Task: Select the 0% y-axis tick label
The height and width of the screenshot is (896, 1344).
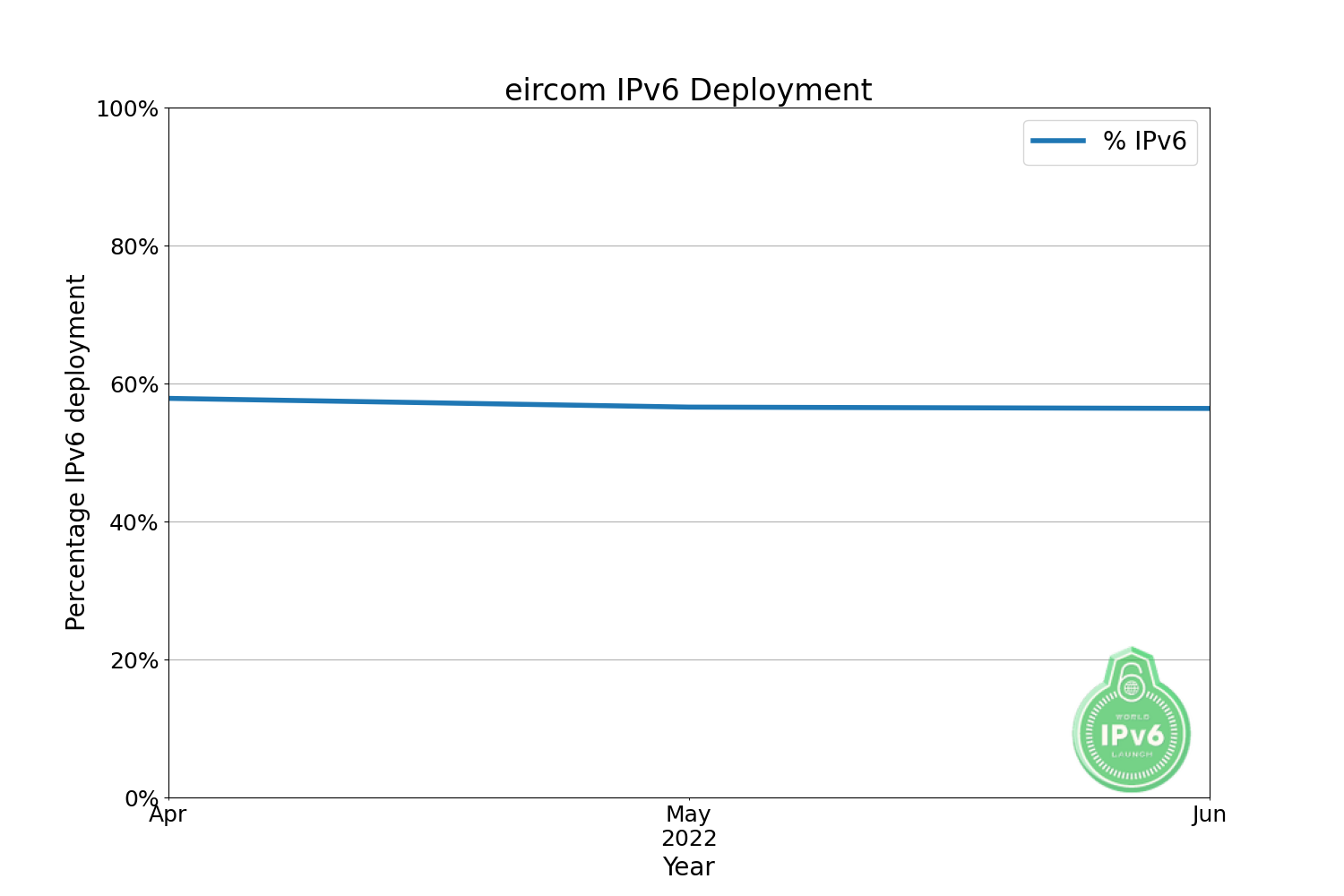Action: click(x=141, y=798)
